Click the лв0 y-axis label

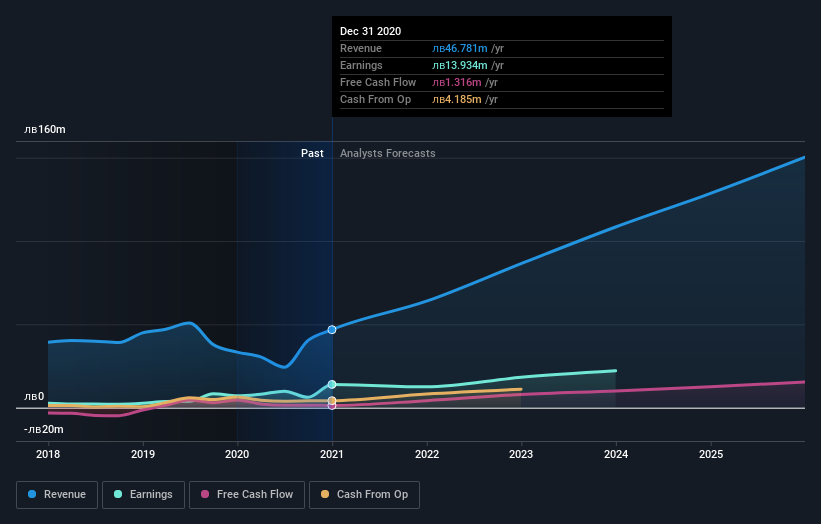(34, 396)
